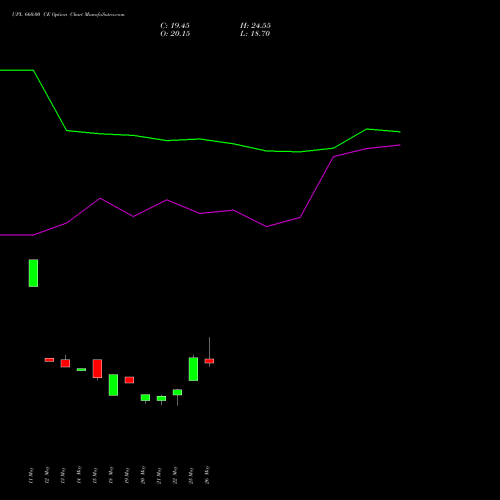Select the green candle for 18 May
500x500 pixels.
point(113,385)
